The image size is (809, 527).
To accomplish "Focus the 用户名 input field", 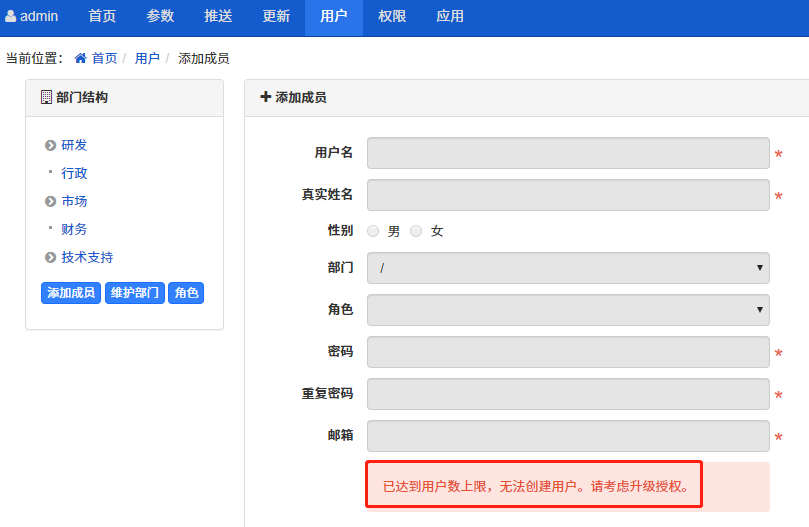I will point(568,153).
